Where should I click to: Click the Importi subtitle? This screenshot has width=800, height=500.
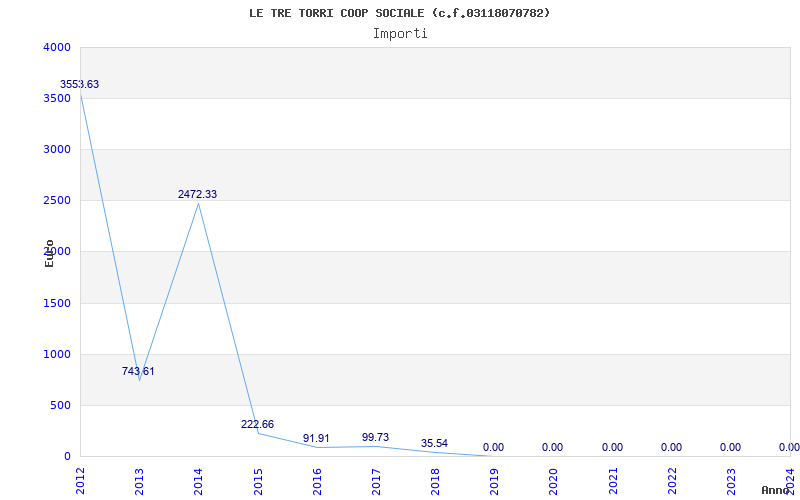400,34
